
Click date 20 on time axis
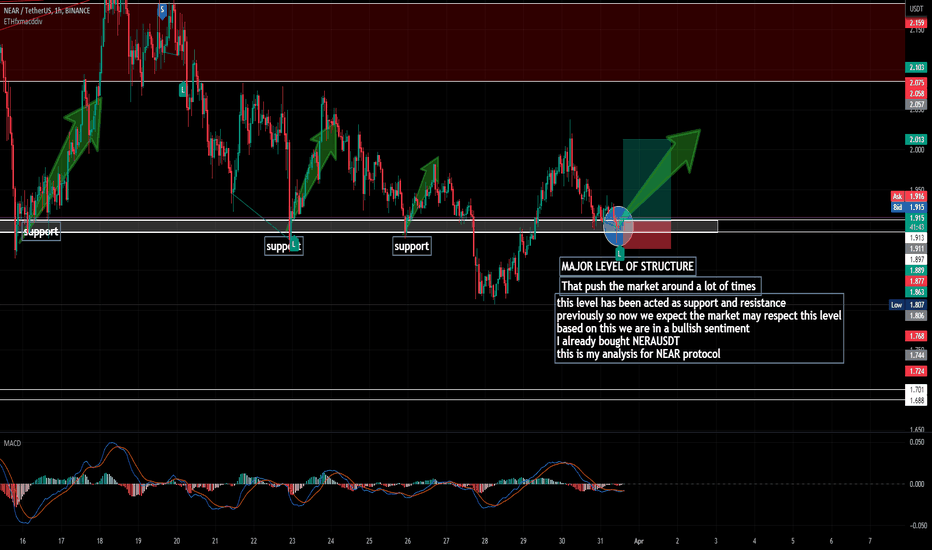tap(177, 541)
